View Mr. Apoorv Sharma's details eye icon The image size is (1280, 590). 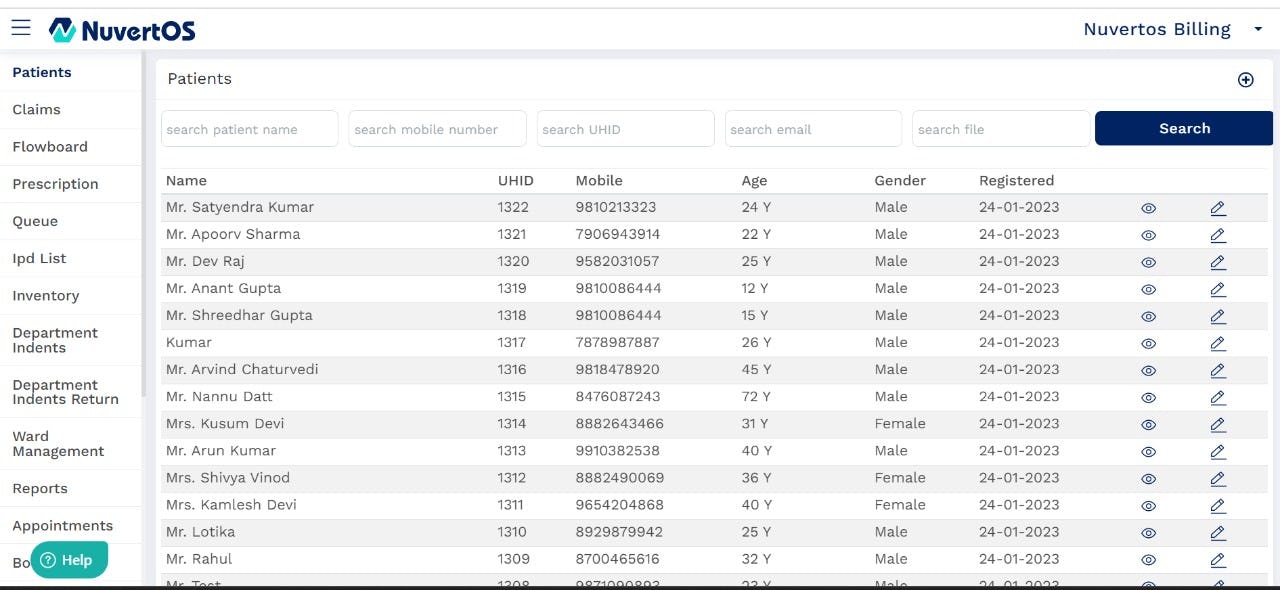click(1149, 235)
